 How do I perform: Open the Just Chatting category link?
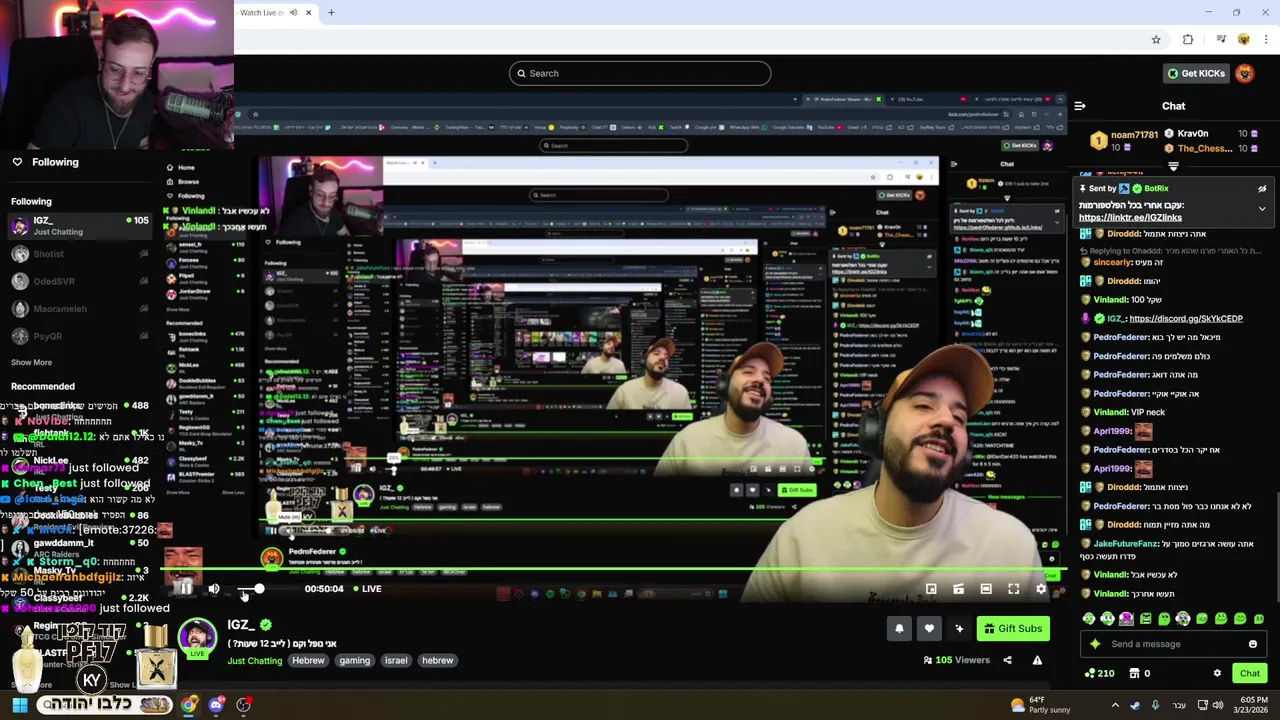point(254,660)
